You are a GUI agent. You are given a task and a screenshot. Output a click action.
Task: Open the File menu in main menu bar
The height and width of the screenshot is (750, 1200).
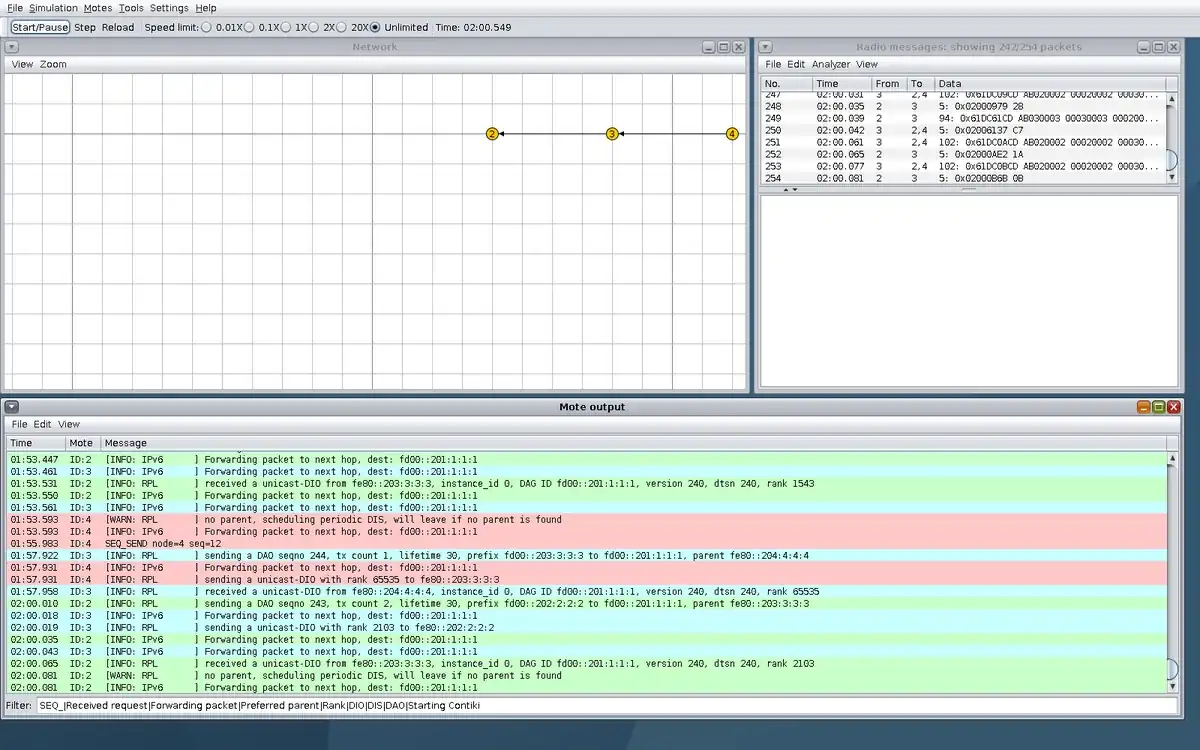click(15, 8)
